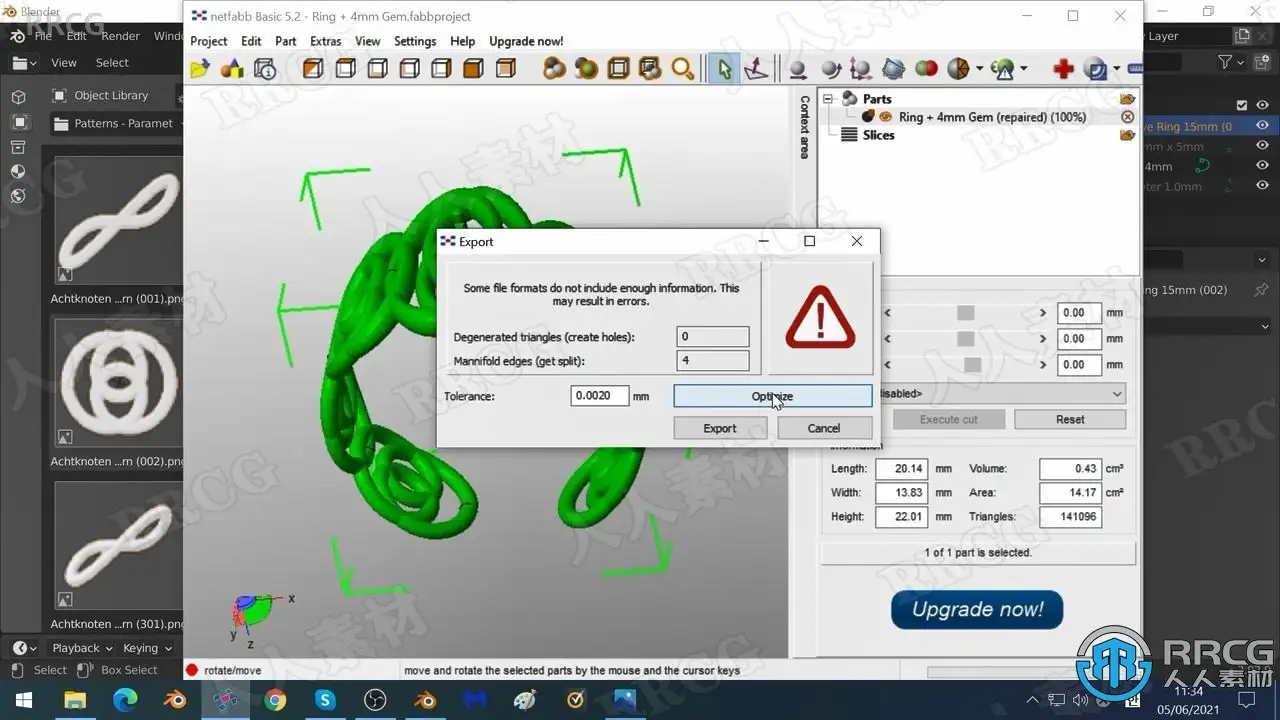This screenshot has width=1280, height=720.
Task: Click the middle cut position slider handle
Action: pos(965,339)
